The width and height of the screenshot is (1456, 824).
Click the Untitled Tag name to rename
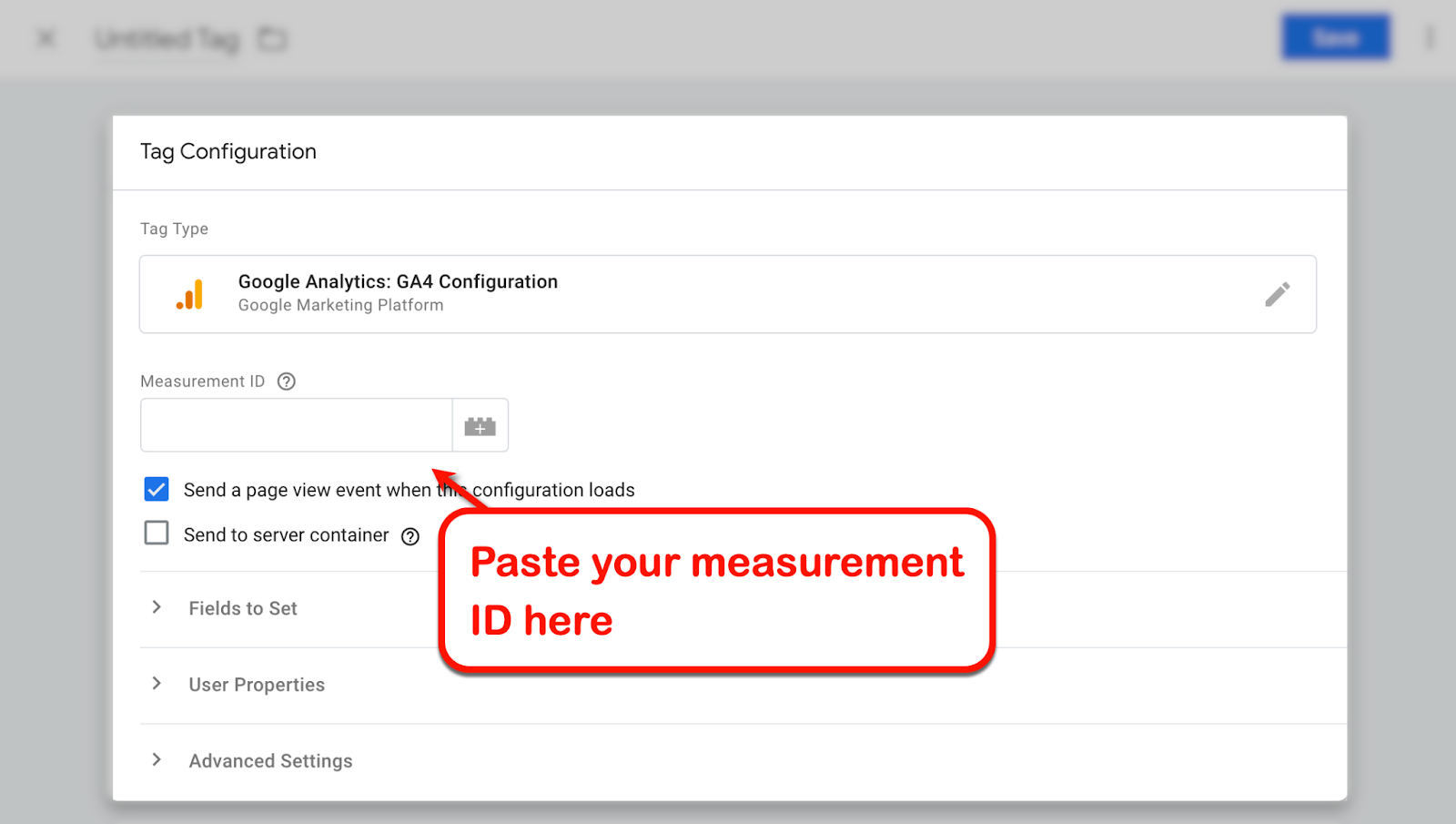coord(167,39)
